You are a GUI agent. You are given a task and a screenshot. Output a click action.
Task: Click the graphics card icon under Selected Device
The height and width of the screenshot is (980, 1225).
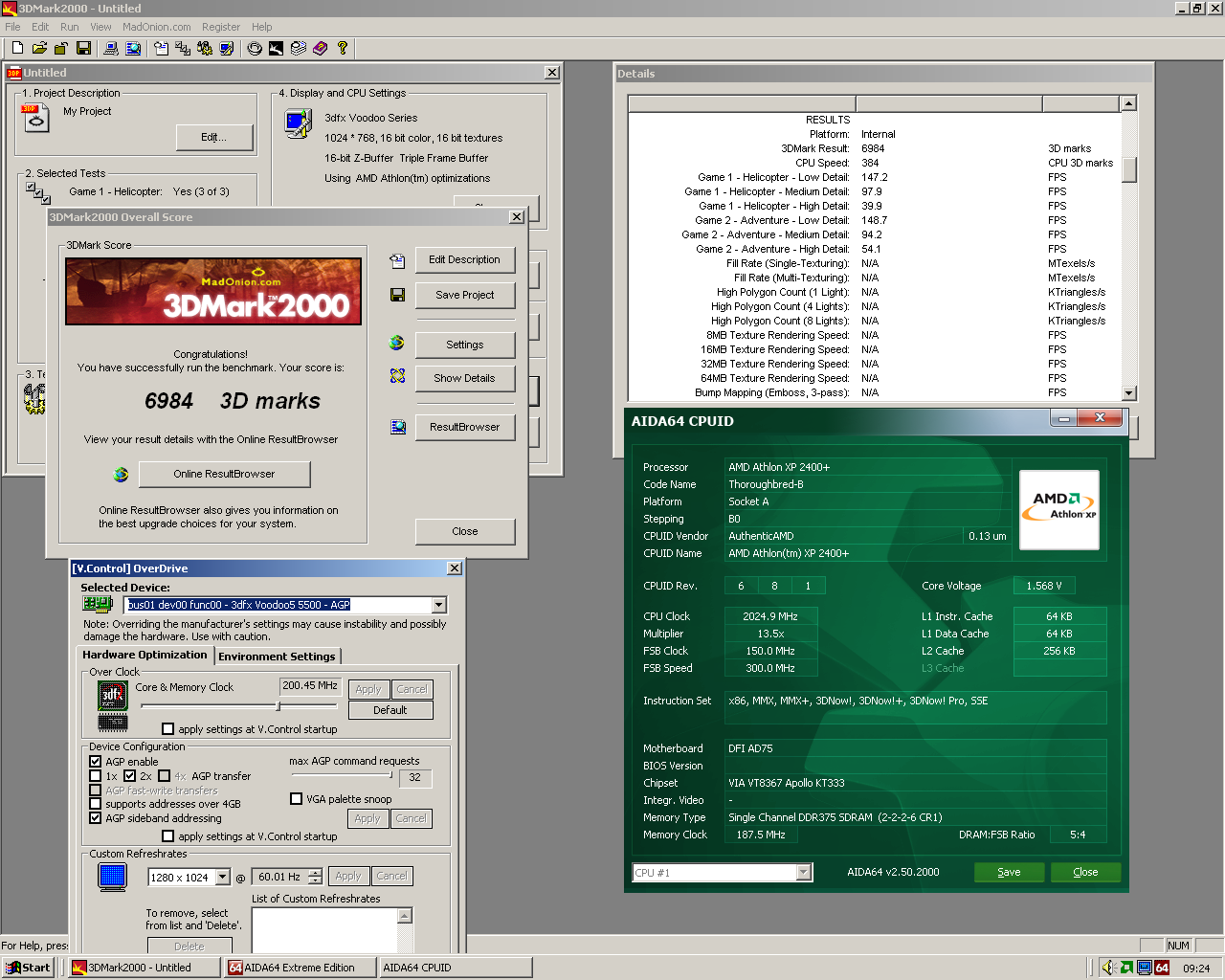coord(98,604)
